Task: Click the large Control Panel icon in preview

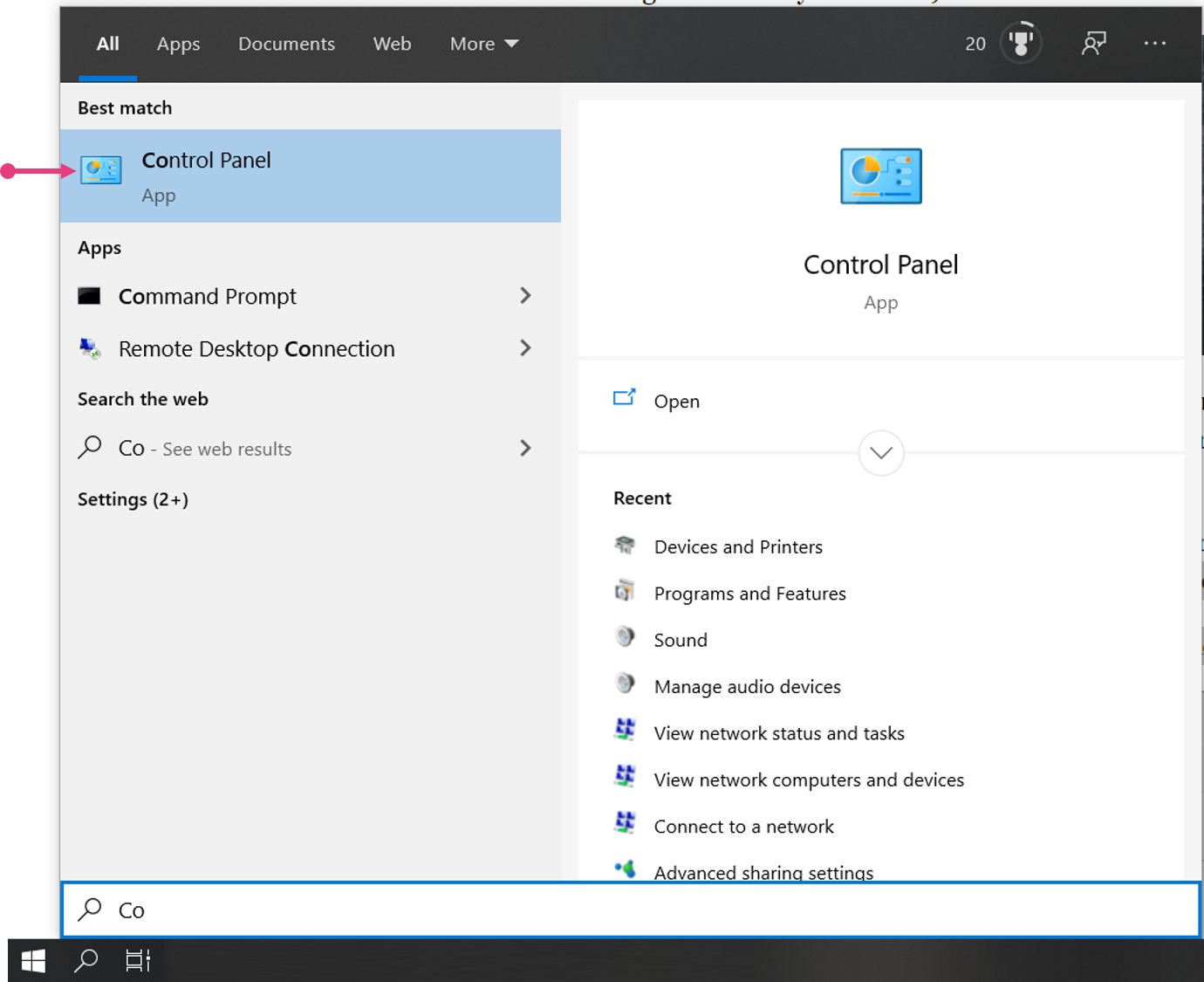Action: [880, 176]
